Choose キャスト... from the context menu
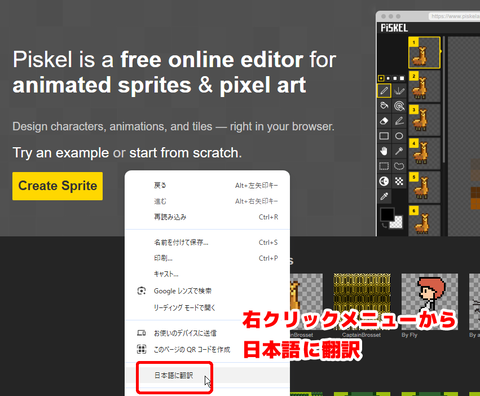480x396 pixels. click(207, 274)
